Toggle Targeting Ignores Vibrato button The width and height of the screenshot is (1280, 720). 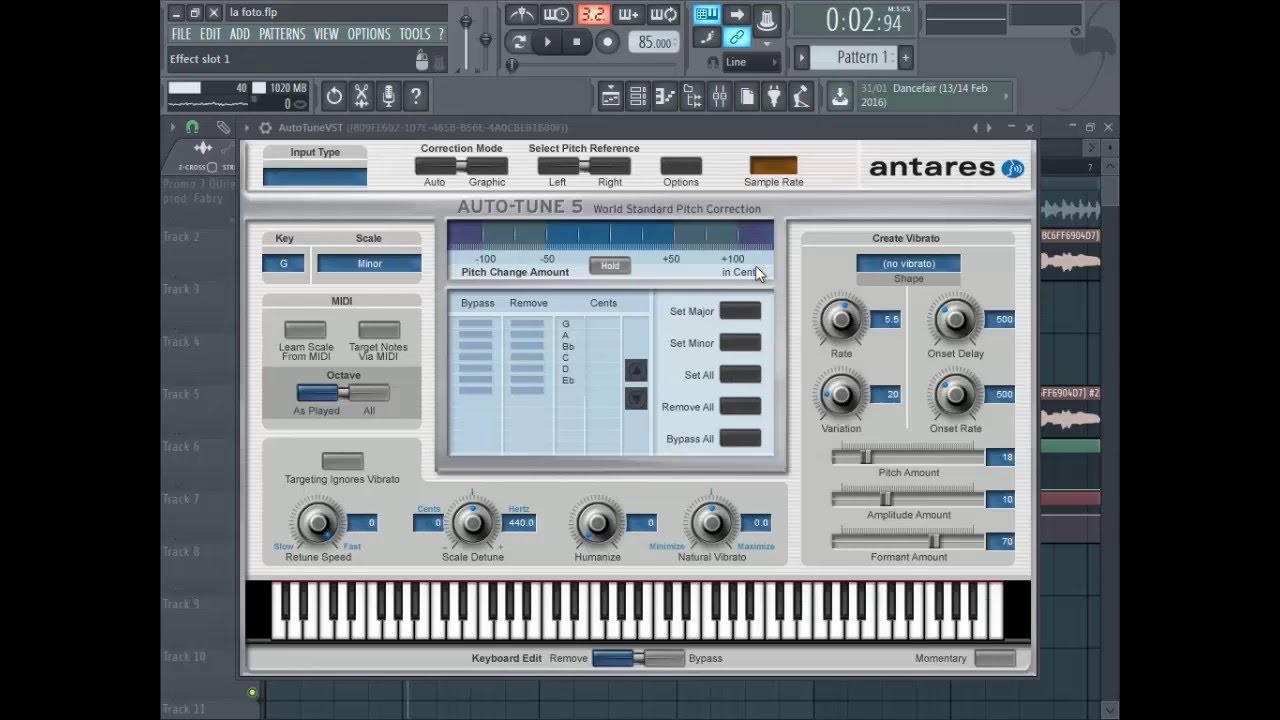click(x=342, y=461)
